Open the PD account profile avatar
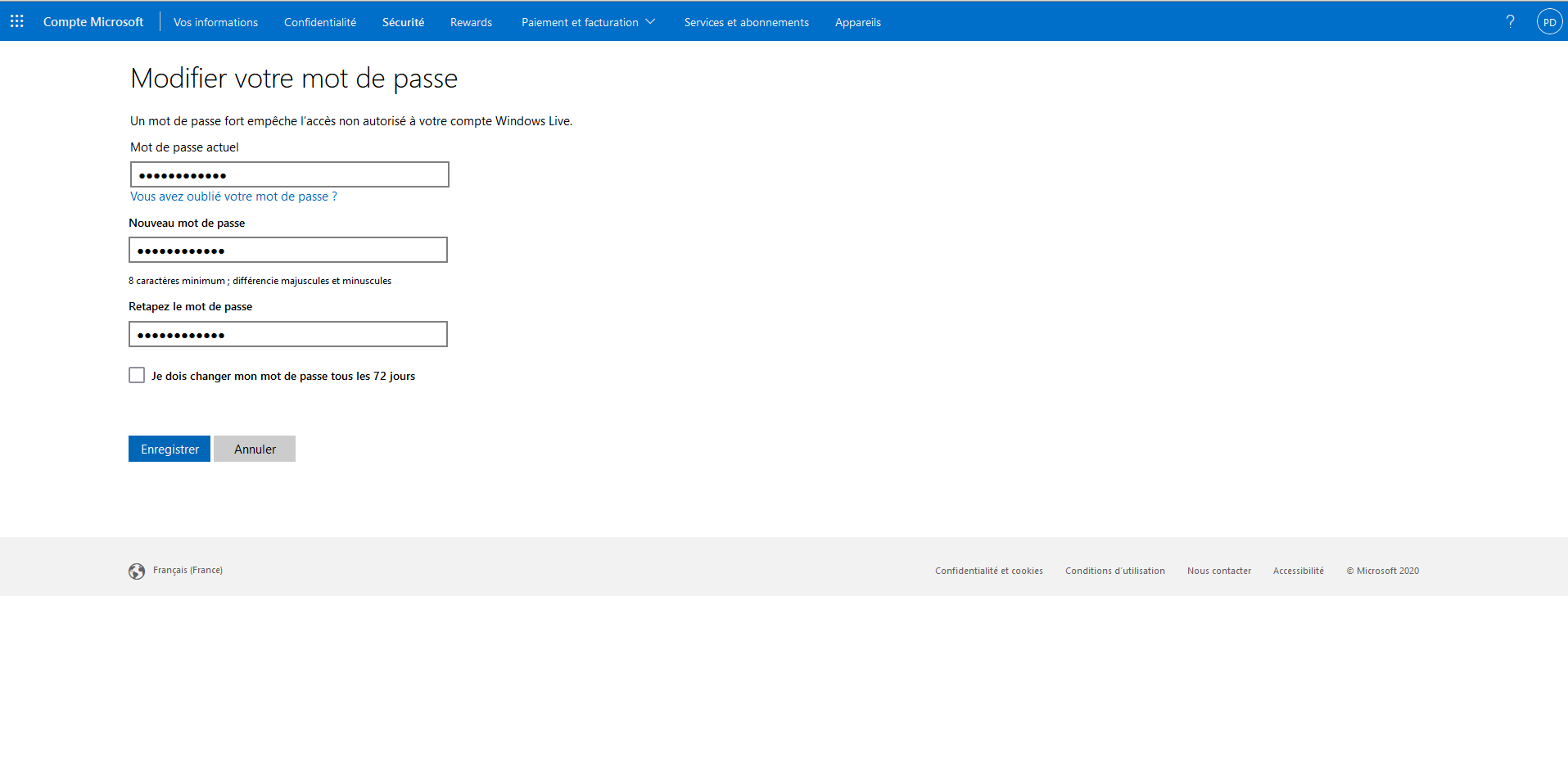1568x777 pixels. (1549, 22)
